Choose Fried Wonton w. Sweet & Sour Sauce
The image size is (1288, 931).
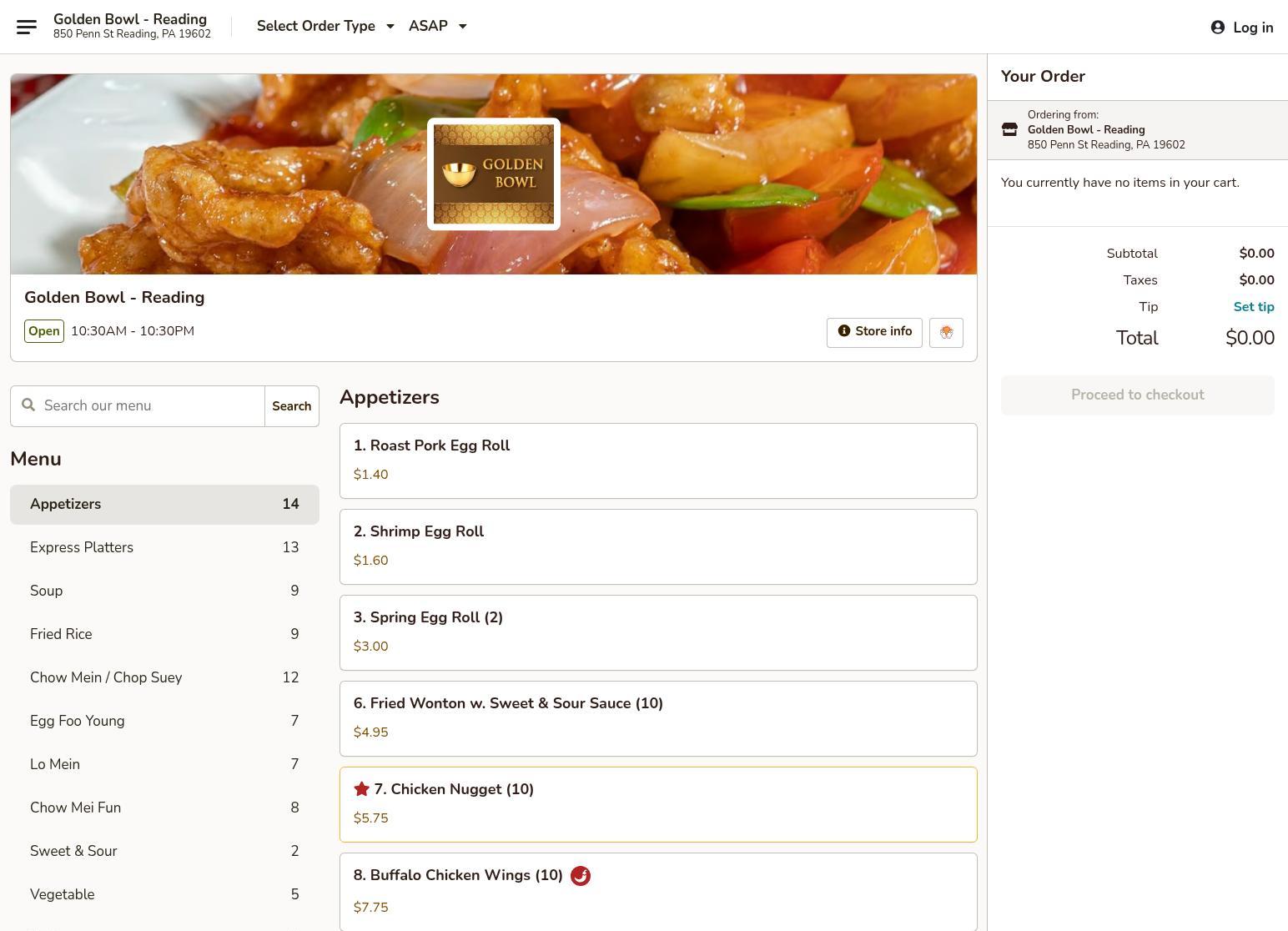(657, 718)
